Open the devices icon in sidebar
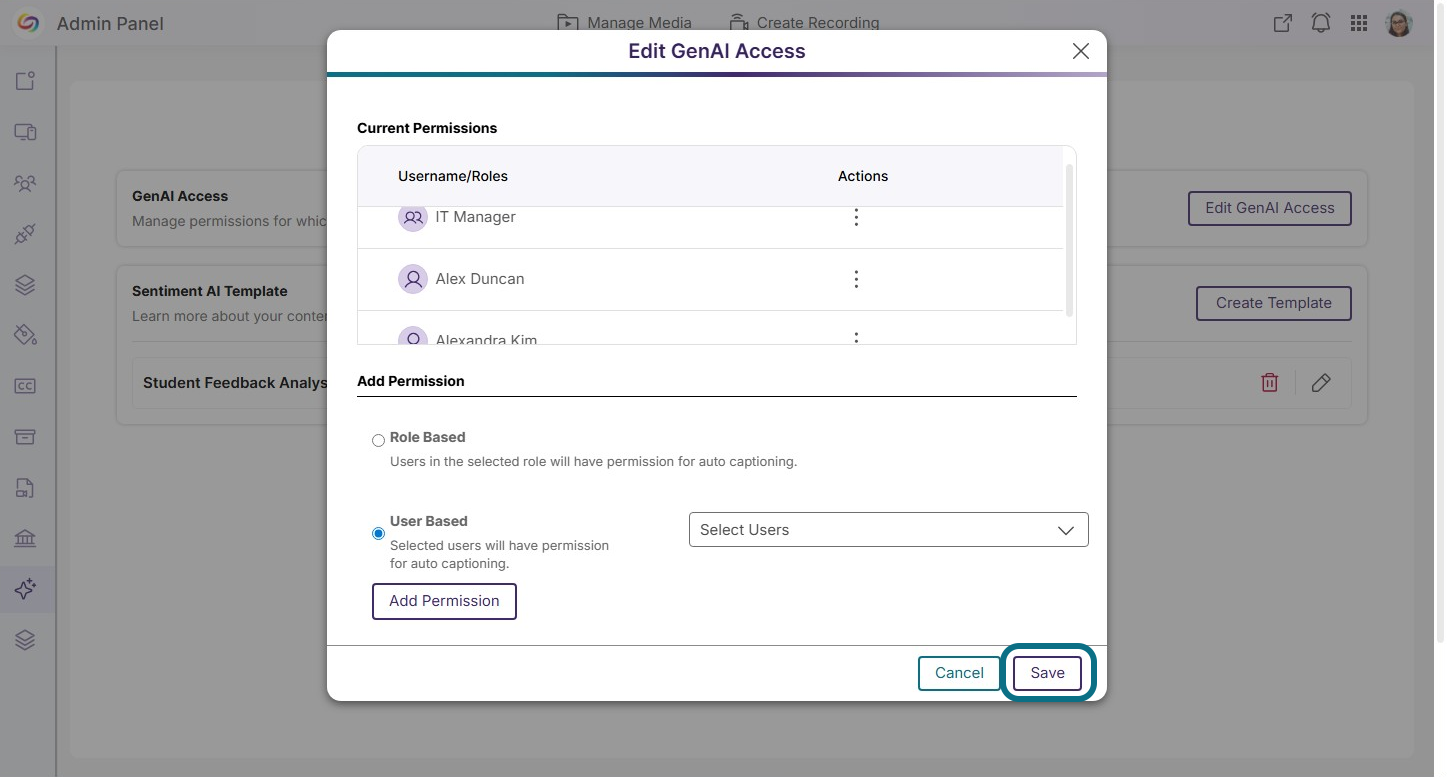Image resolution: width=1447 pixels, height=777 pixels. pos(25,132)
